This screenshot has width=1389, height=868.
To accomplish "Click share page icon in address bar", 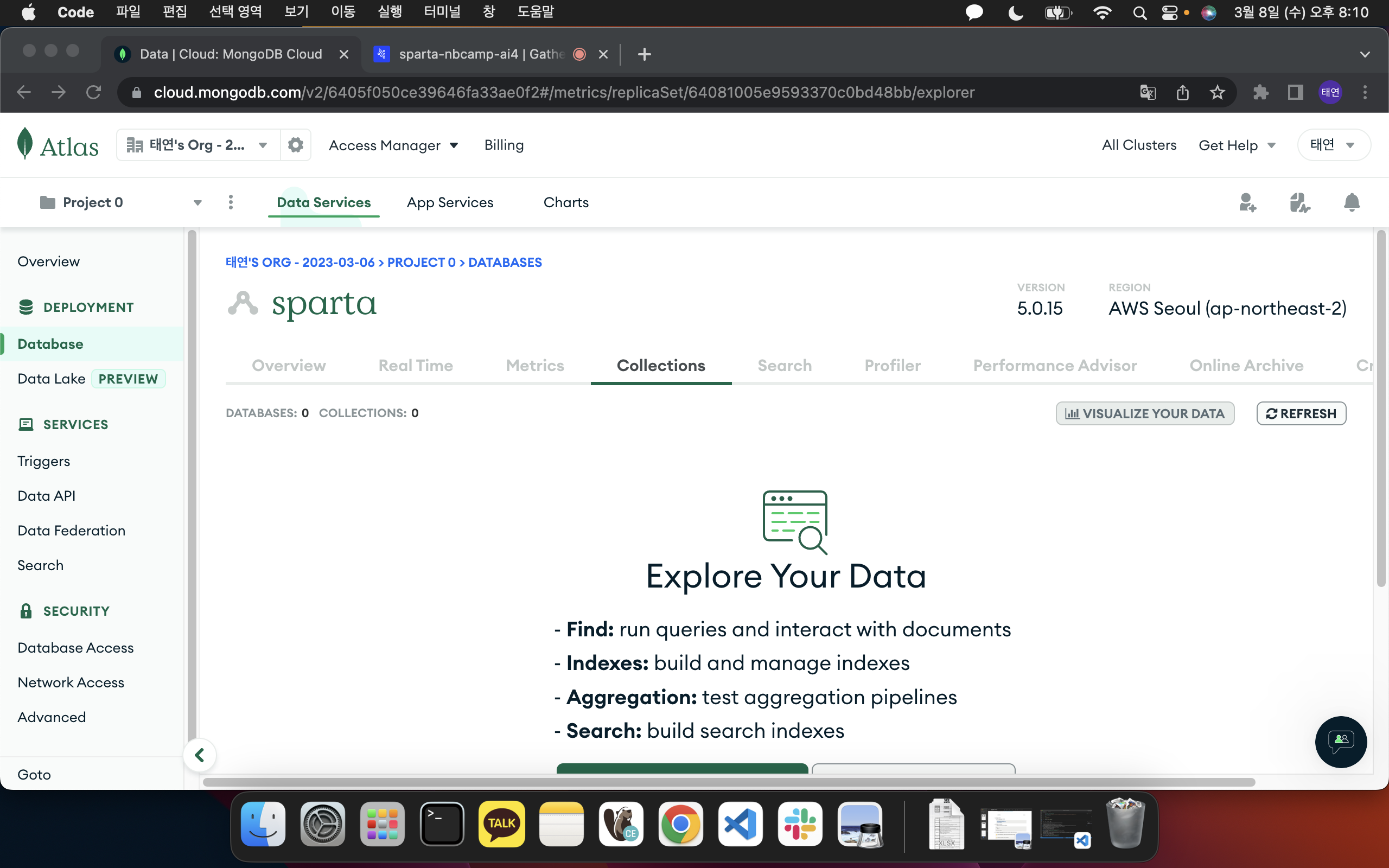I will 1182,92.
